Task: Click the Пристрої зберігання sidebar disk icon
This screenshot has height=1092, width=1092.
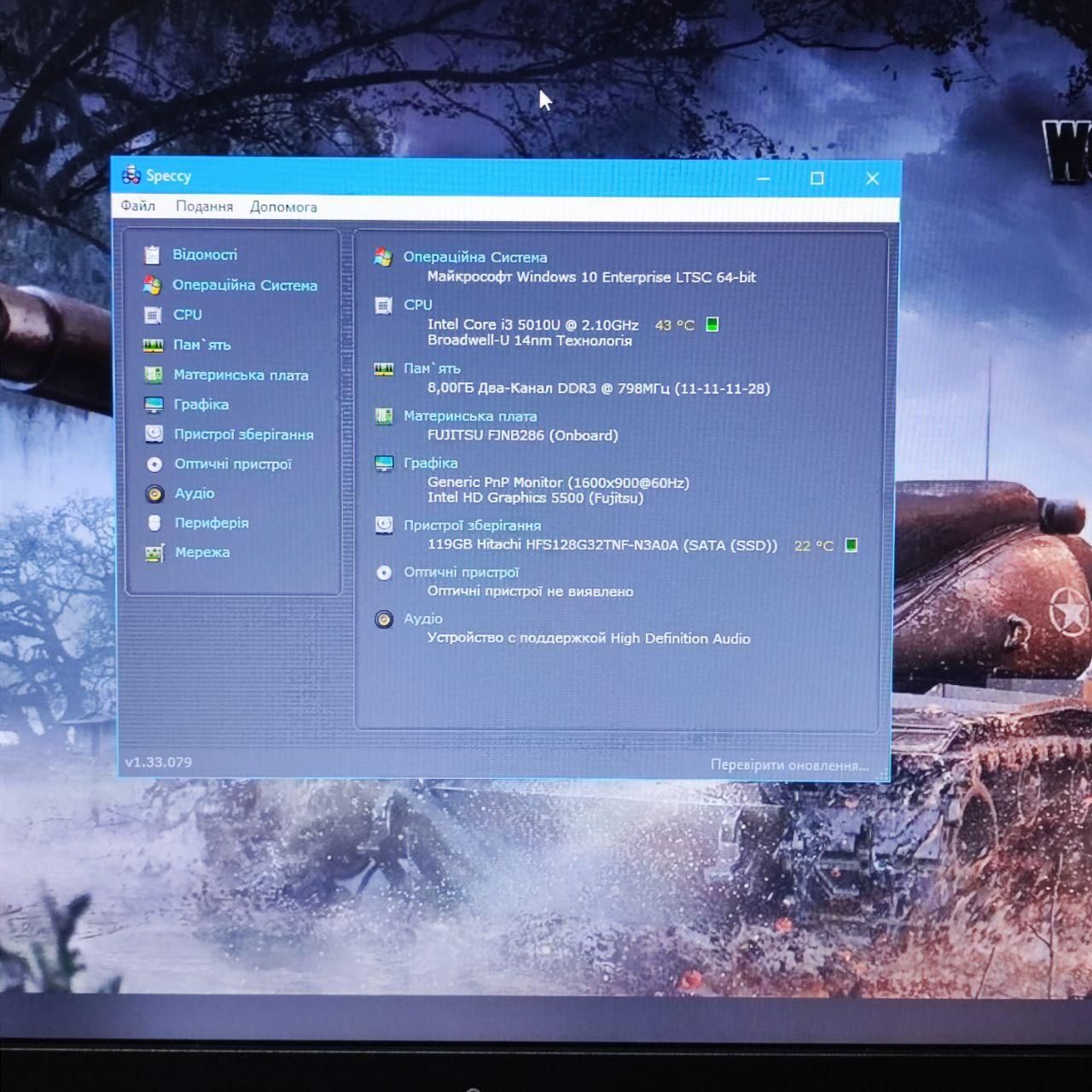Action: [x=154, y=434]
